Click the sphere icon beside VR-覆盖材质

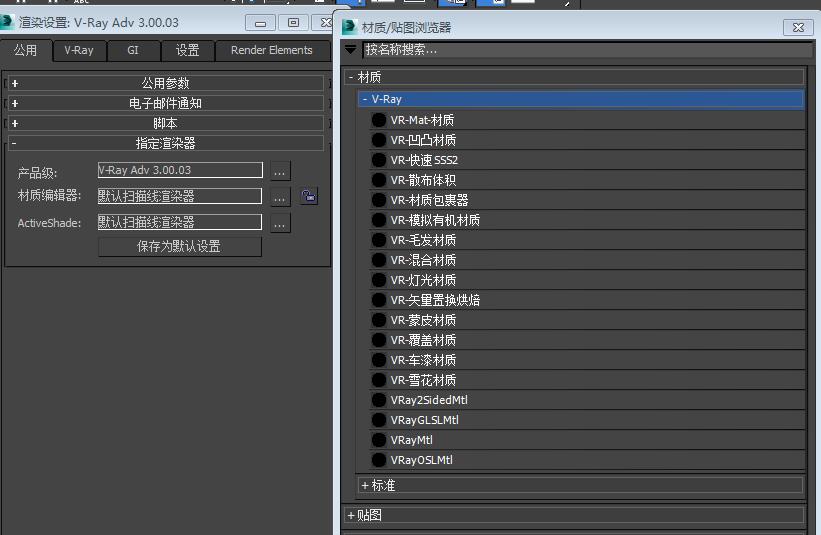click(x=379, y=340)
